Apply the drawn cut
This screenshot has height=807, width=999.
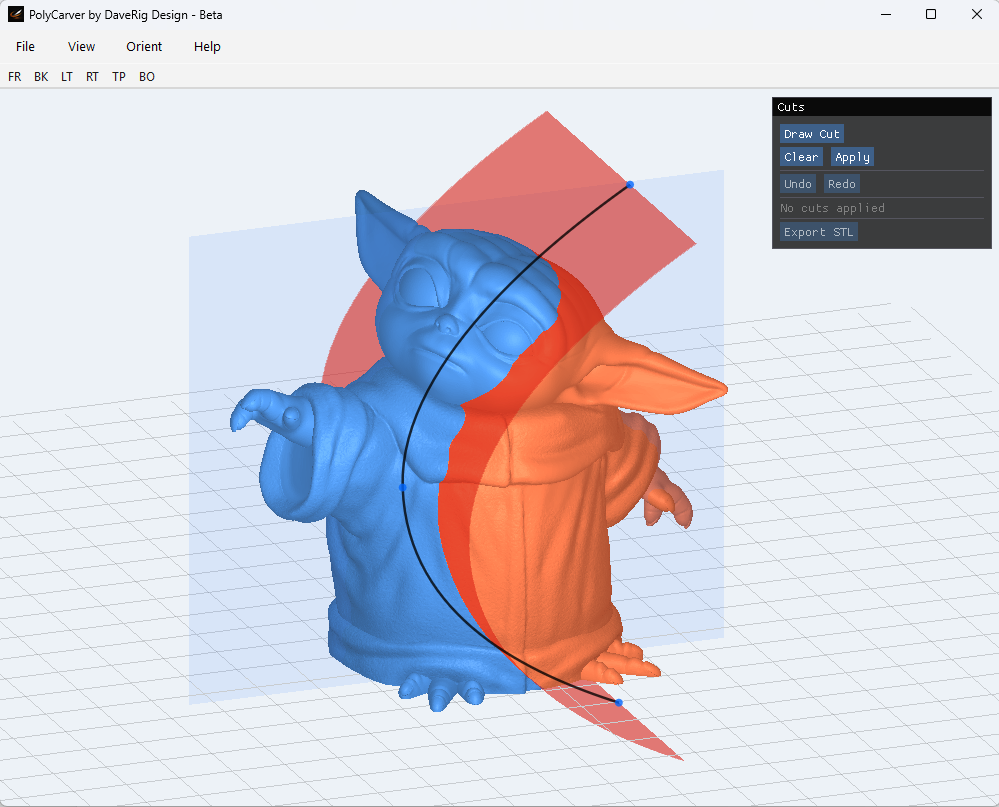852,157
